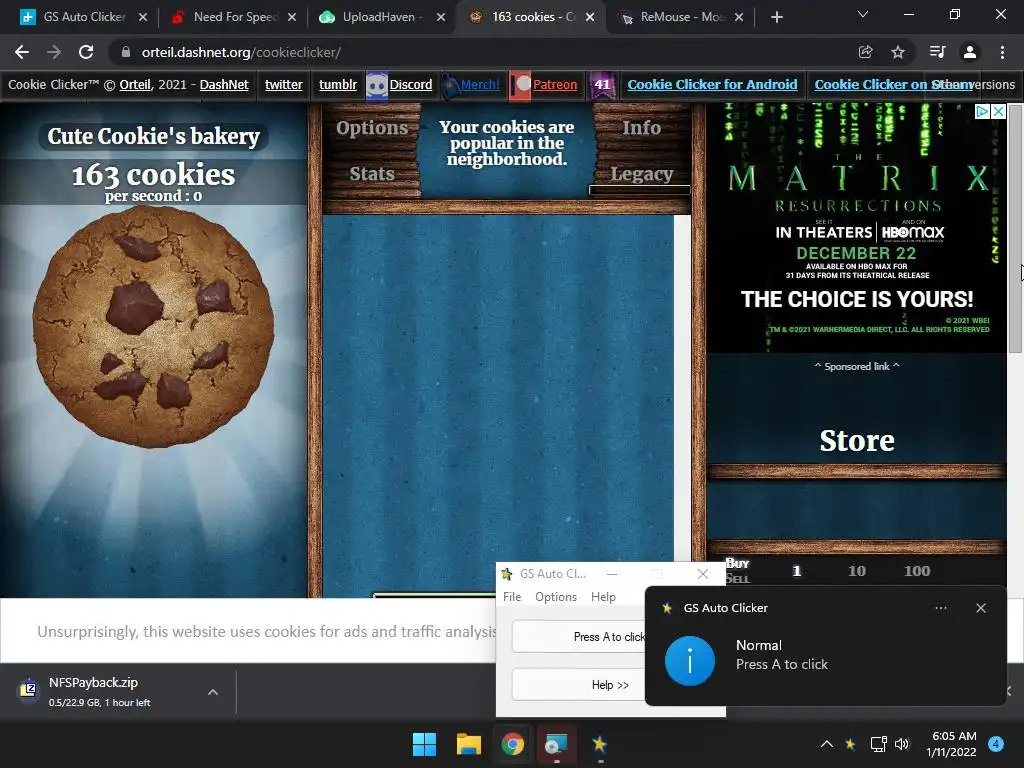Viewport: 1024px width, 768px height.
Task: Select buy amount 1 in store
Action: coord(797,571)
